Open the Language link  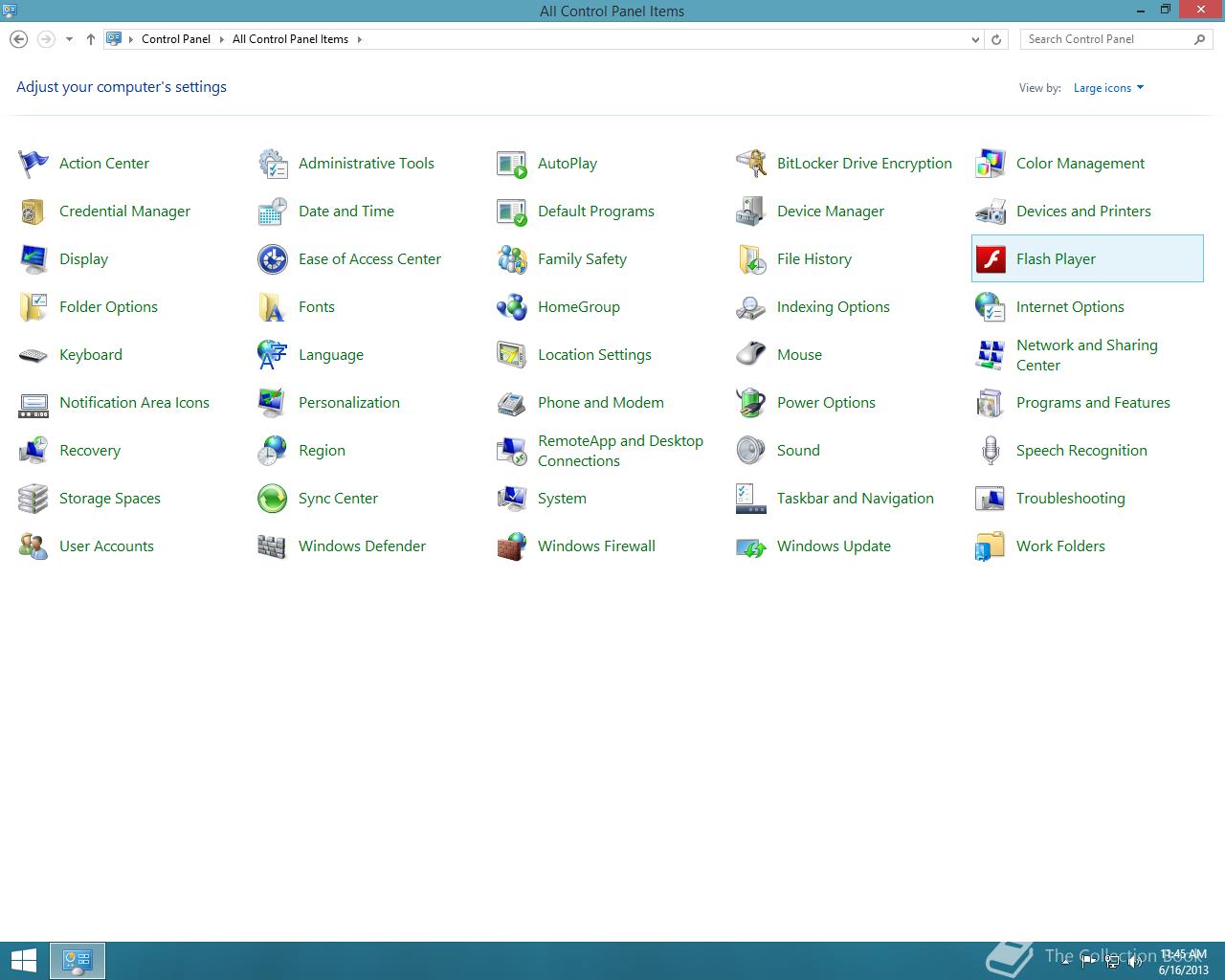(331, 355)
